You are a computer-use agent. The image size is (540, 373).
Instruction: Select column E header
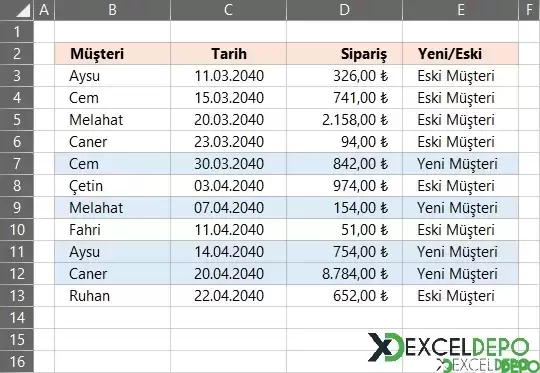[460, 10]
